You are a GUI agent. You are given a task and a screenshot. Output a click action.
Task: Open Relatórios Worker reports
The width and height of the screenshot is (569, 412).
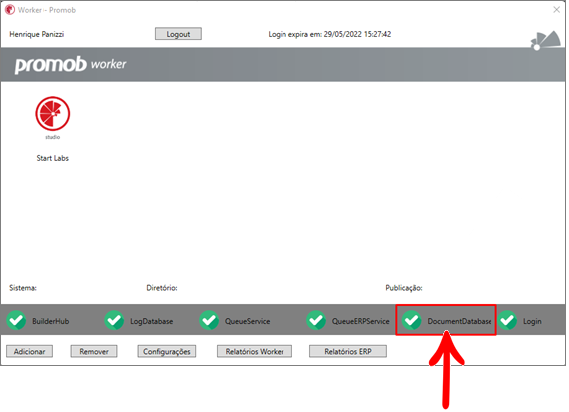click(x=254, y=351)
